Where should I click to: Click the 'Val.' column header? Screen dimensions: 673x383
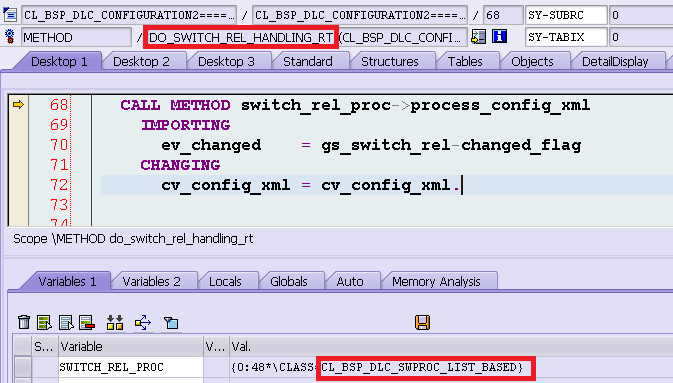click(x=451, y=346)
